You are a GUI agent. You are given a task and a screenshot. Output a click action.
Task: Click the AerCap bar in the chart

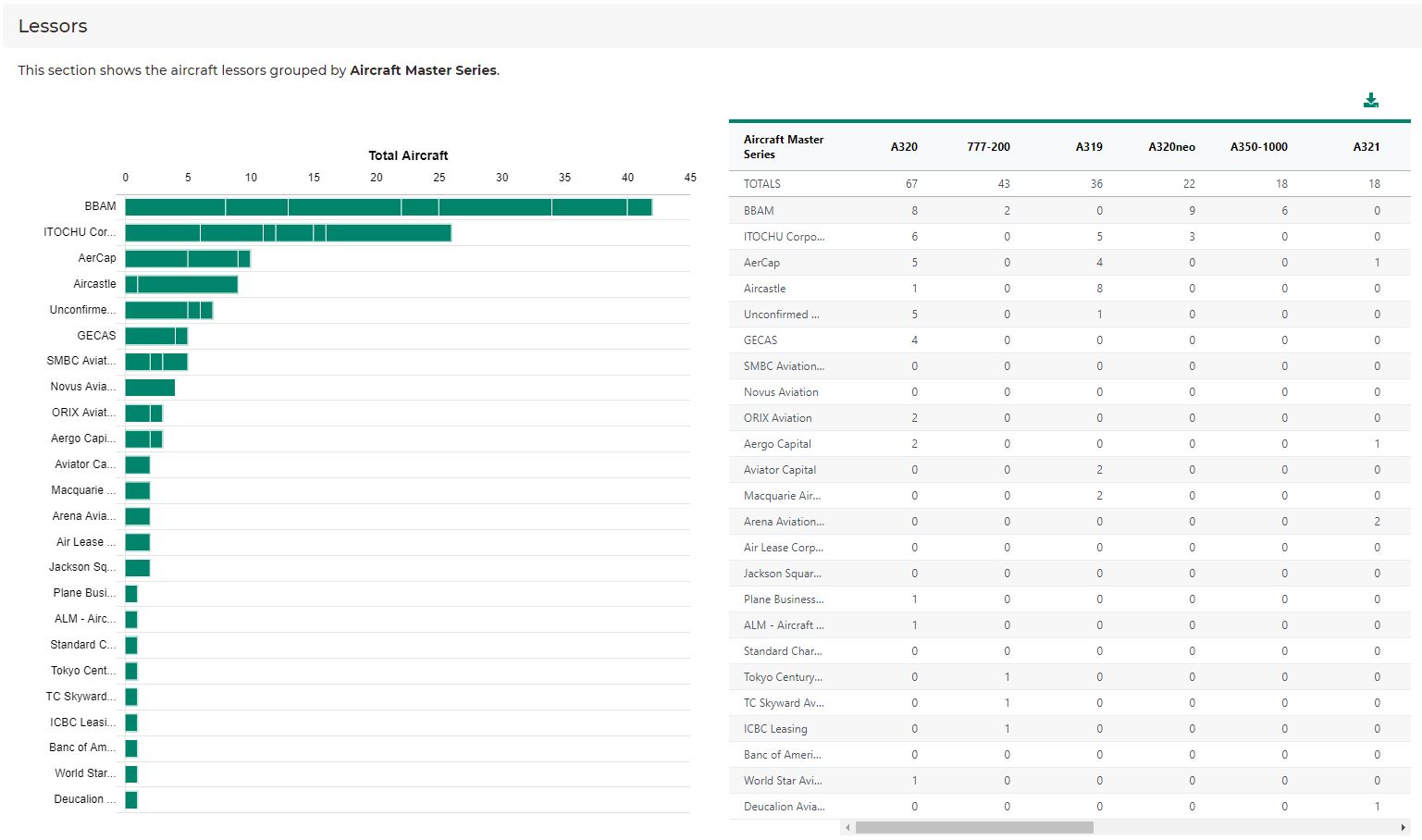point(188,258)
